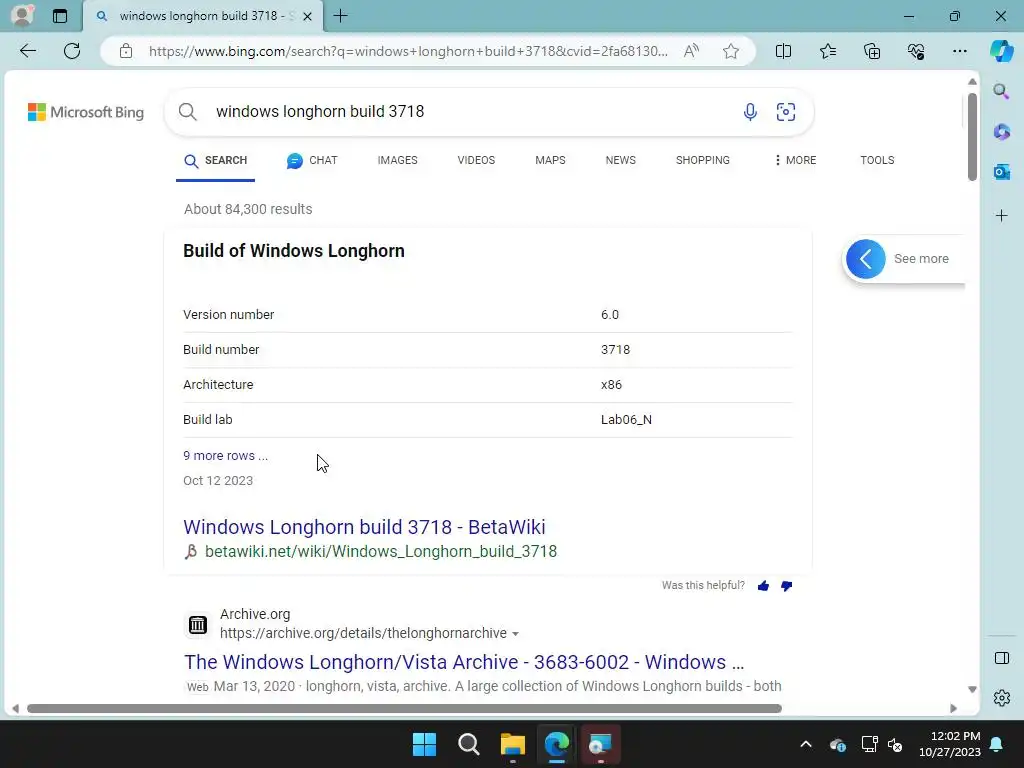Click the vertical scrollbar thumb
The image size is (1024, 768).
tap(972, 137)
